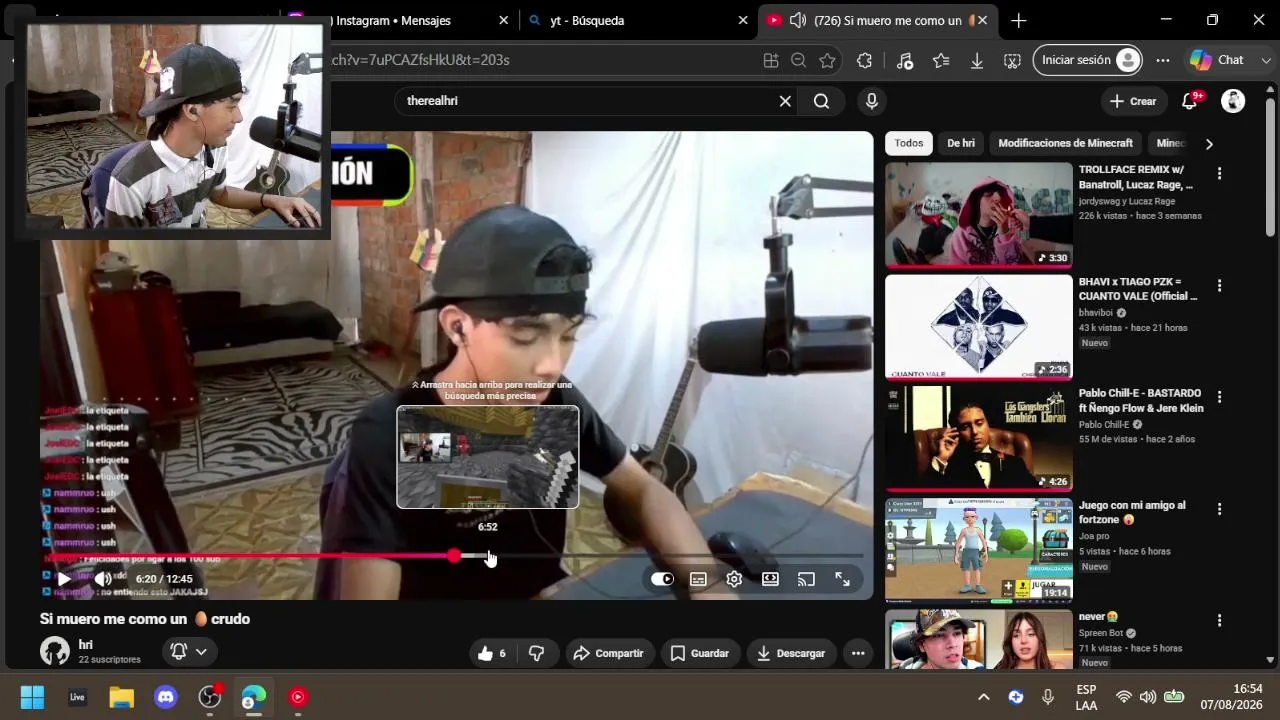The image size is (1280, 720).
Task: Open the player settings gear
Action: coord(734,579)
